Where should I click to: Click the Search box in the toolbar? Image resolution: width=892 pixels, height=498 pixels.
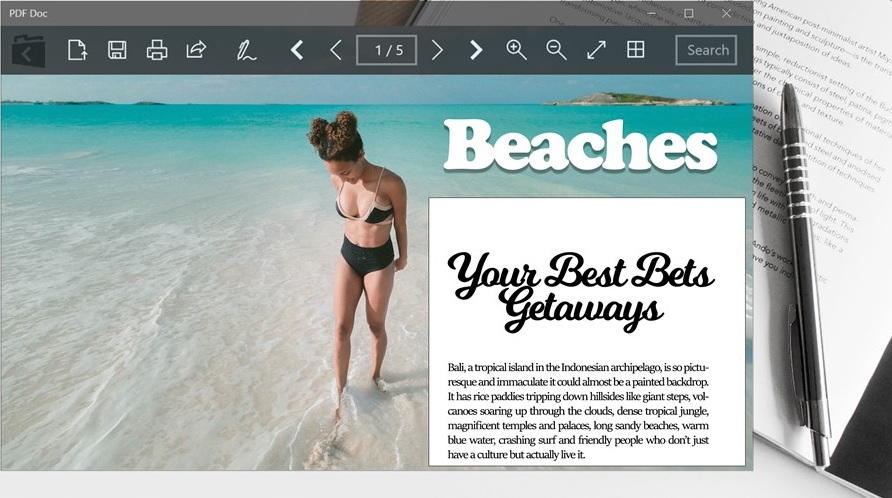[x=706, y=50]
